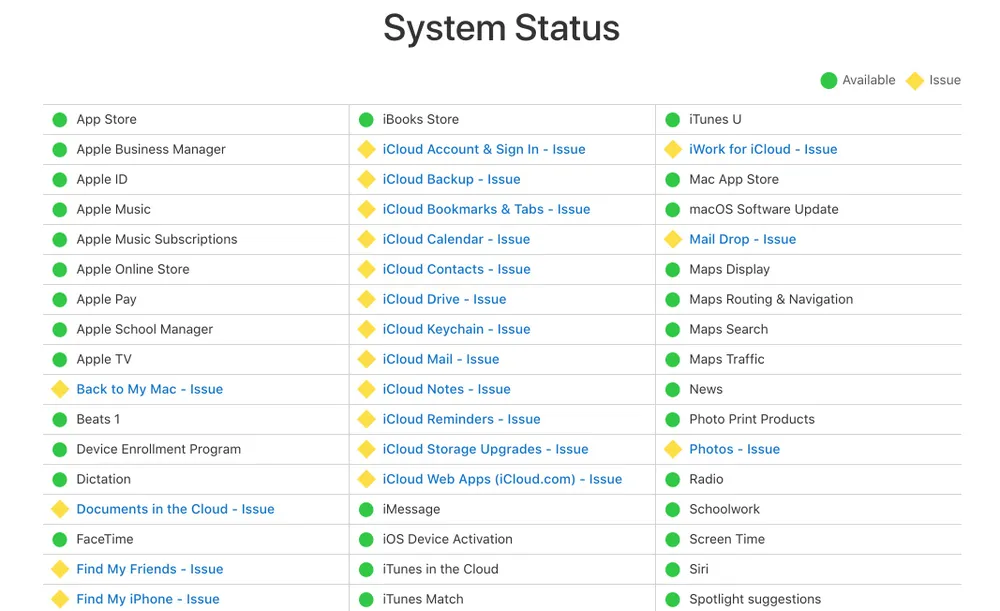Select the iCloud Storage Upgrades issue link
Viewport: 1000px width, 611px height.
(485, 449)
